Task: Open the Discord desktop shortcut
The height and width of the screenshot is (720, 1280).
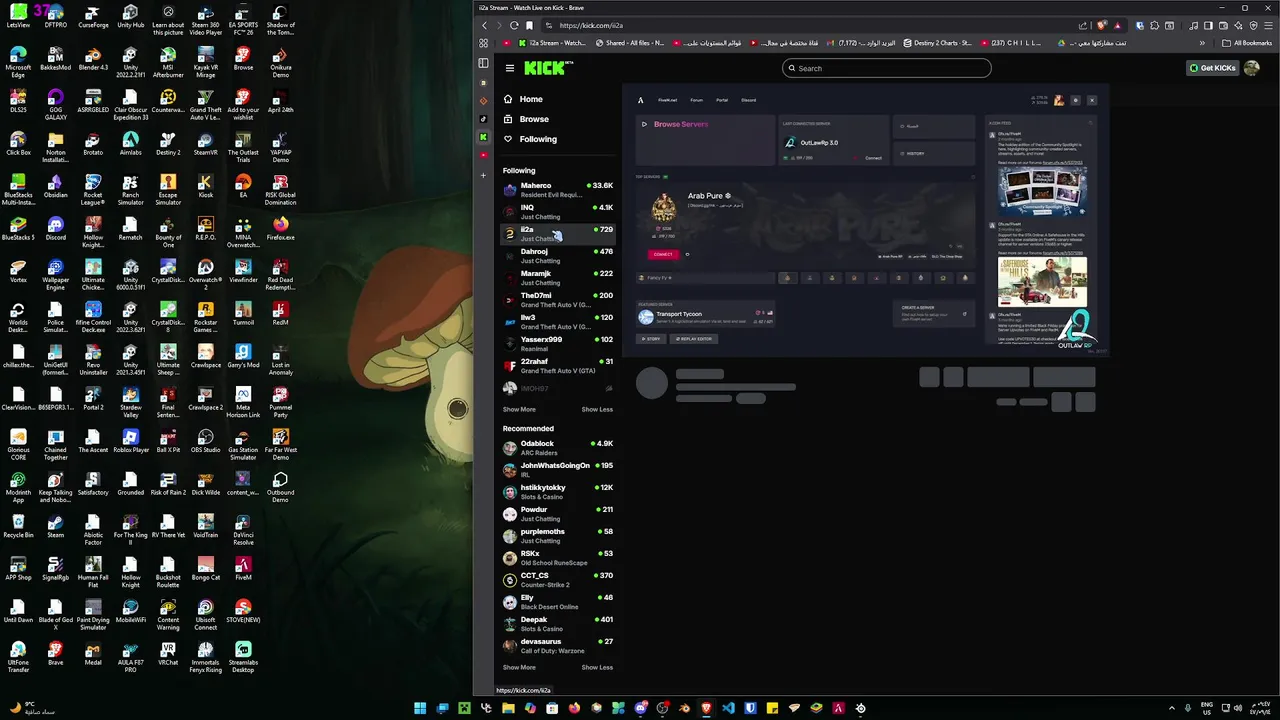Action: (55, 228)
